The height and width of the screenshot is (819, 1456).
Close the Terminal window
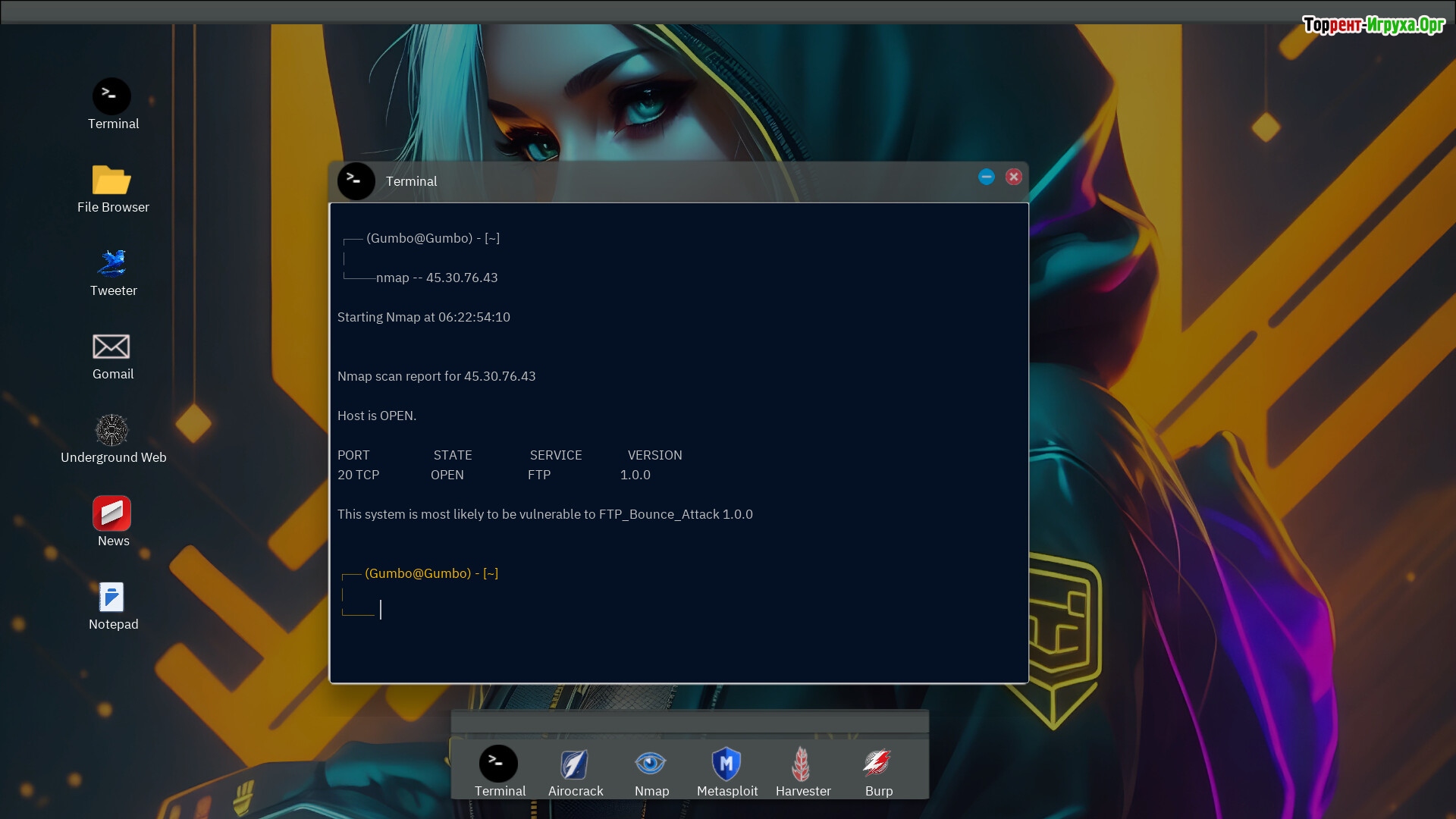(x=1013, y=177)
